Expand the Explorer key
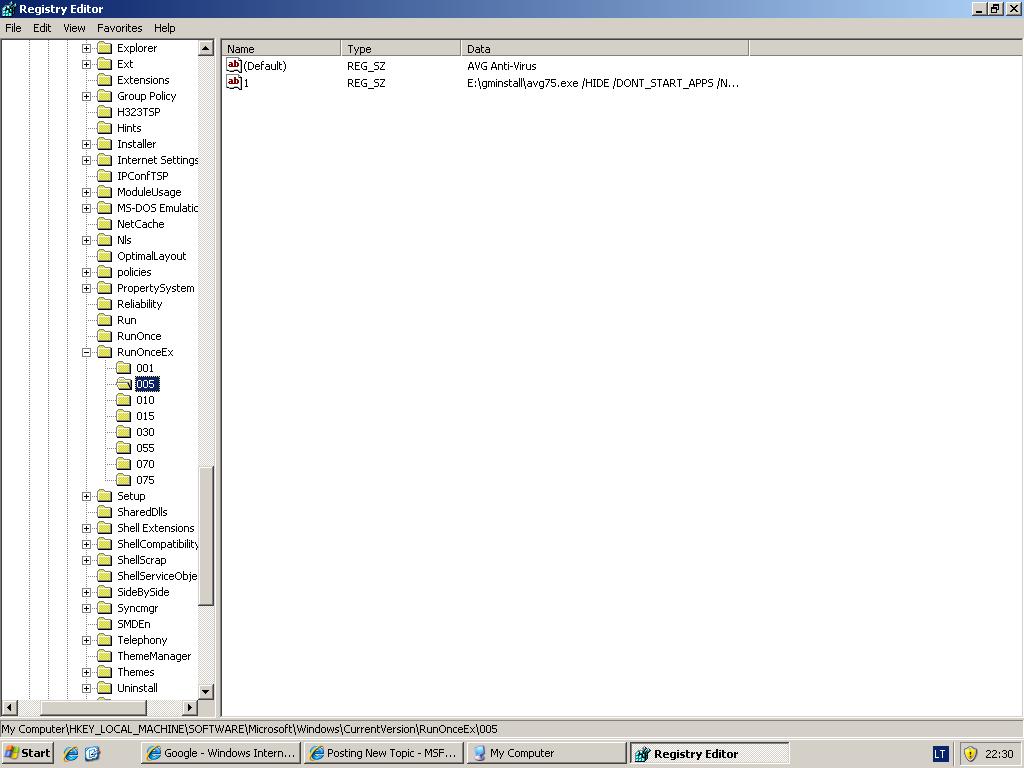Image resolution: width=1024 pixels, height=768 pixels. 86,48
